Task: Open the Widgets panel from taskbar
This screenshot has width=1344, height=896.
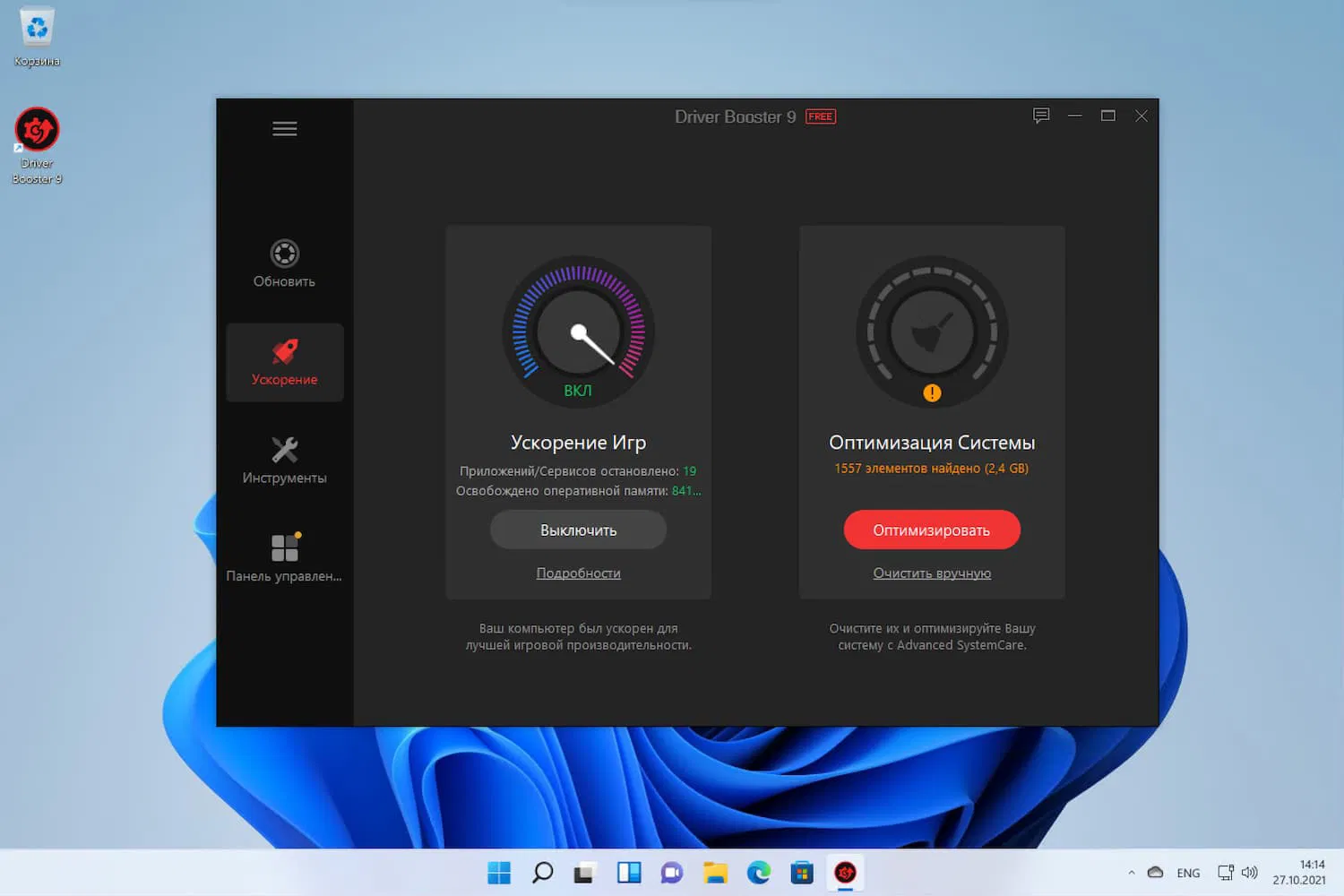Action: (629, 873)
